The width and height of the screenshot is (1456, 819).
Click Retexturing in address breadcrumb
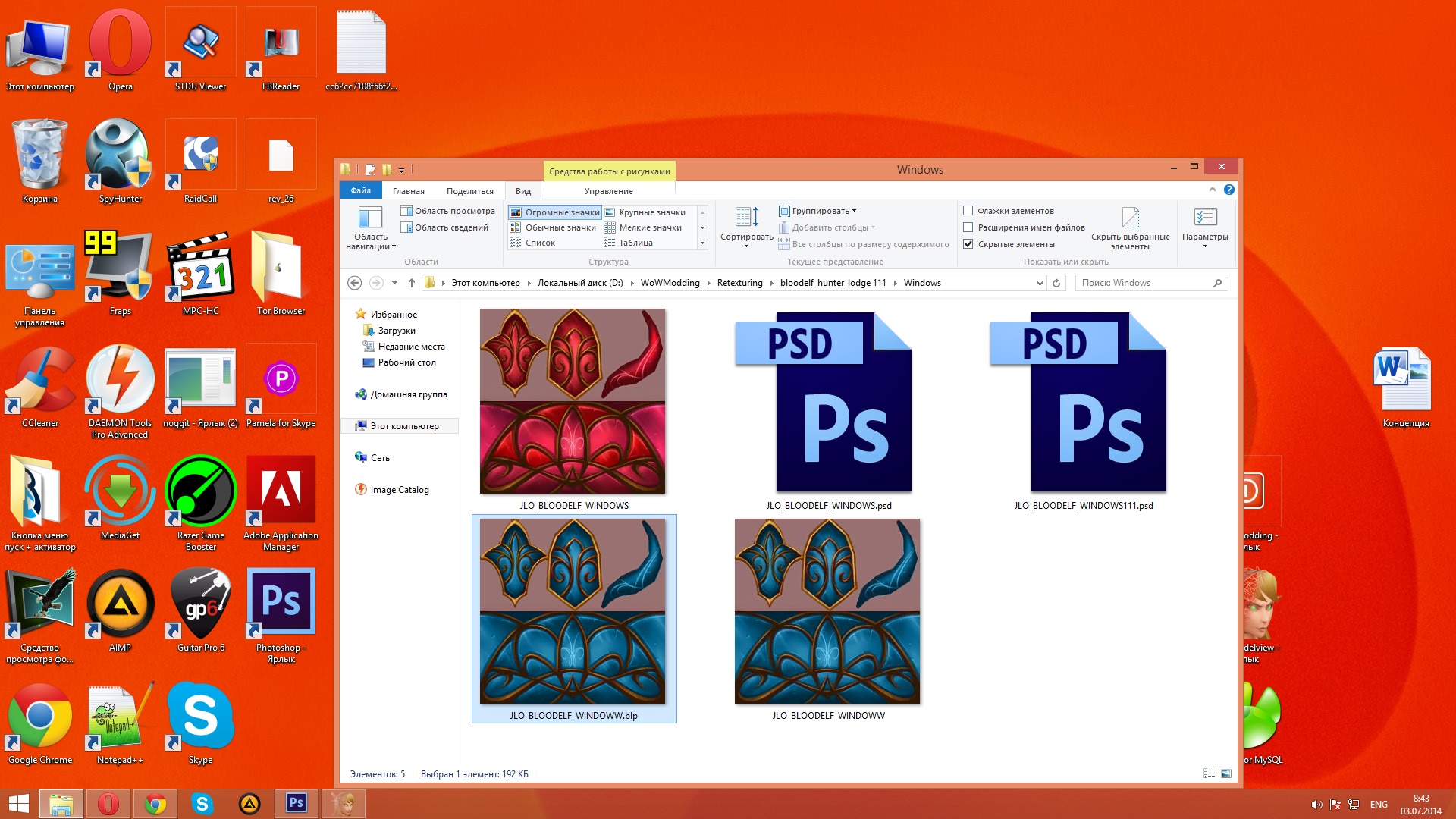(x=739, y=283)
